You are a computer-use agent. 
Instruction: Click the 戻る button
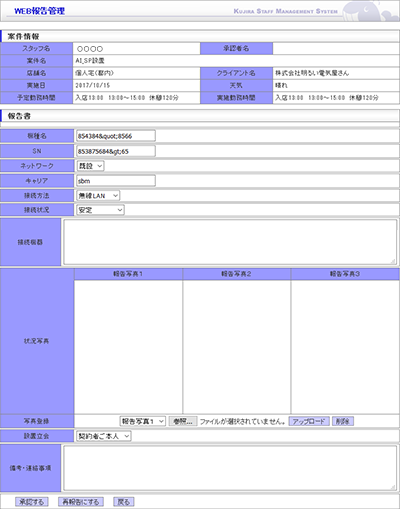tap(124, 502)
